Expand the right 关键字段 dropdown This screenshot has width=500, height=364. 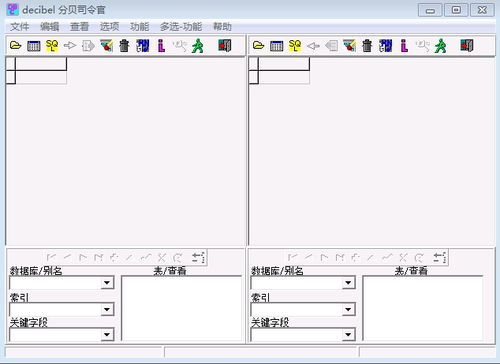(348, 334)
